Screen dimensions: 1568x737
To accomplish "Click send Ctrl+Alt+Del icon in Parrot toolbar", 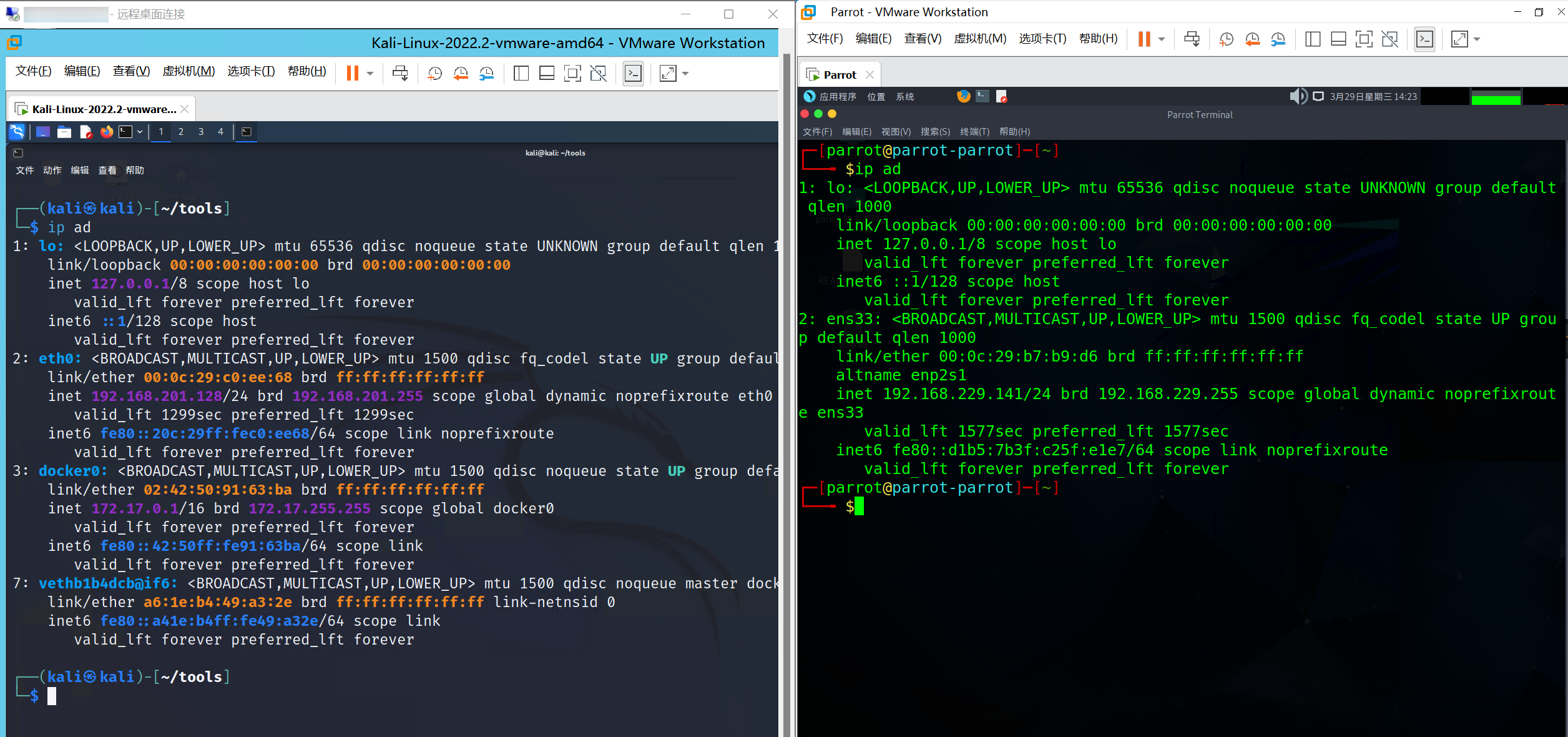I will pyautogui.click(x=1192, y=39).
